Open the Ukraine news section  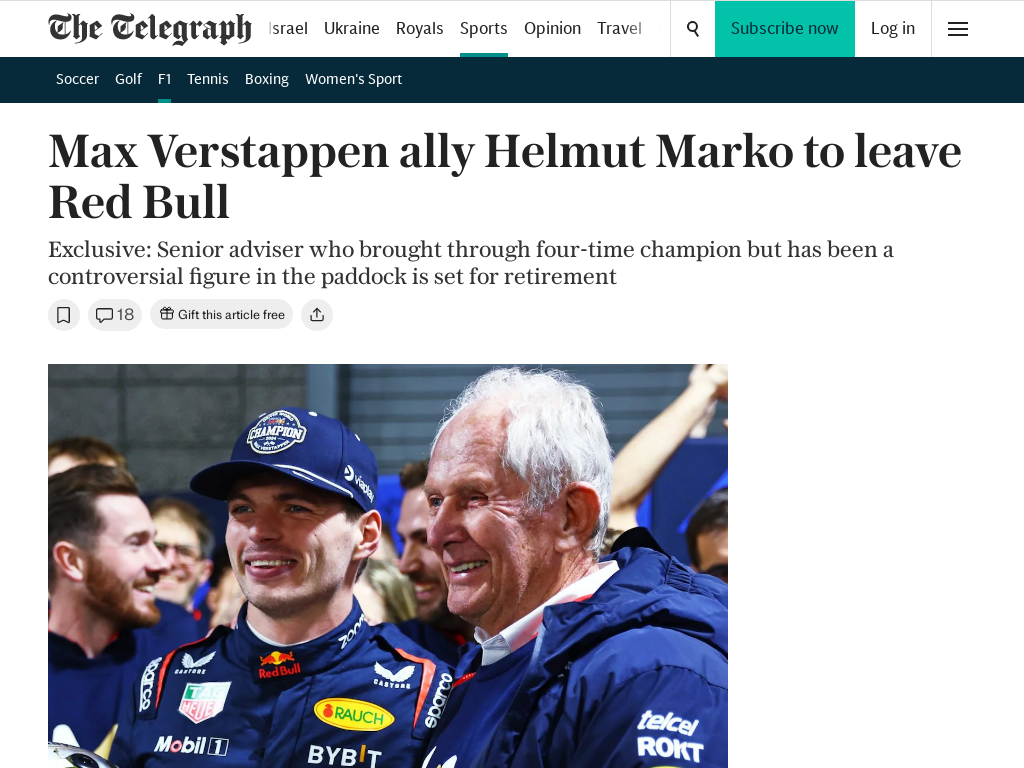351,28
